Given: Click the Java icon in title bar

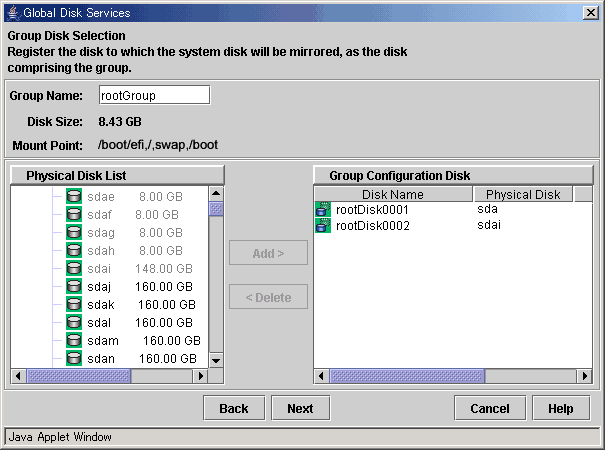Looking at the screenshot, I should click(x=14, y=13).
